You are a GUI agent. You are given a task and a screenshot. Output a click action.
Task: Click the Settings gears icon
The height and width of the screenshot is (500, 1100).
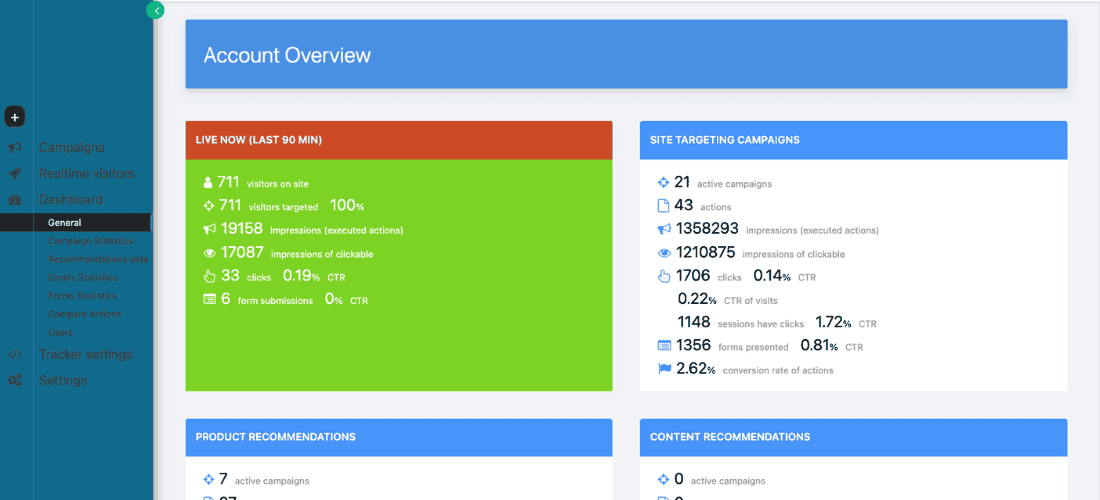coord(15,381)
